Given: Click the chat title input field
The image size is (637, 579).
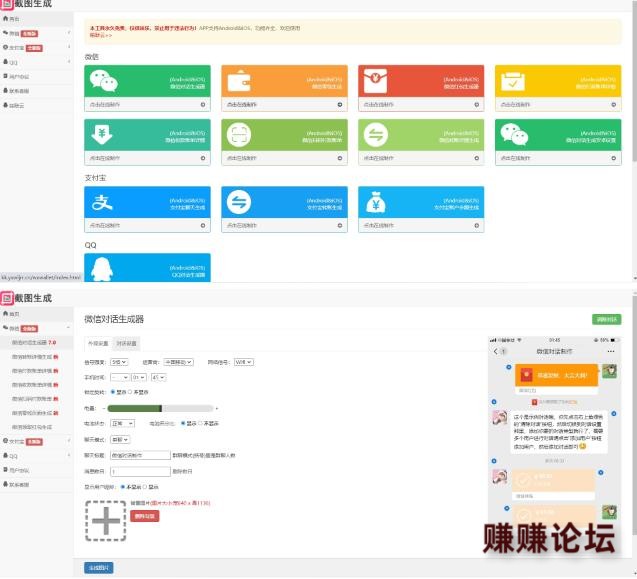Looking at the screenshot, I should (x=140, y=455).
